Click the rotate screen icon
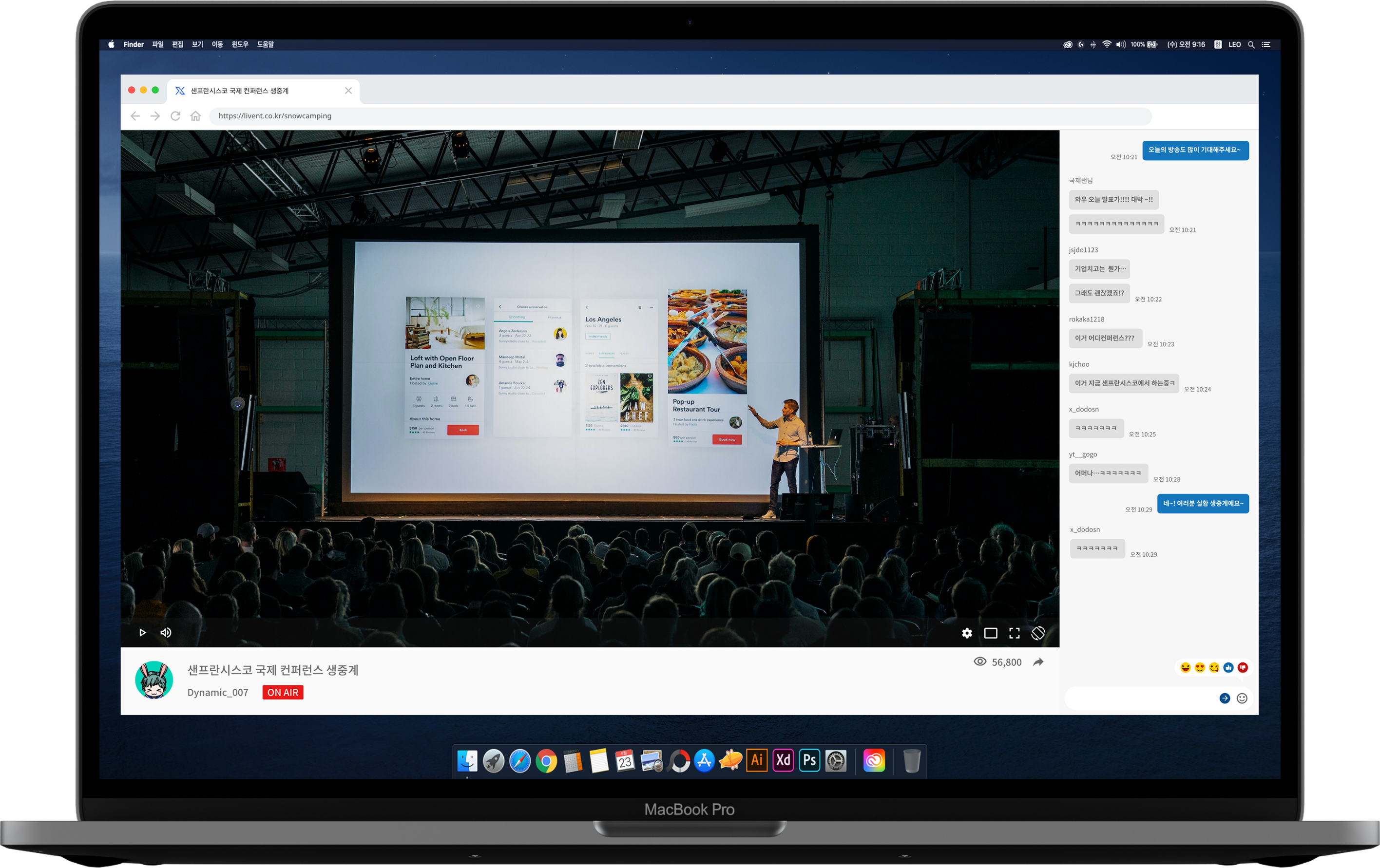The height and width of the screenshot is (868, 1380). (x=1038, y=633)
